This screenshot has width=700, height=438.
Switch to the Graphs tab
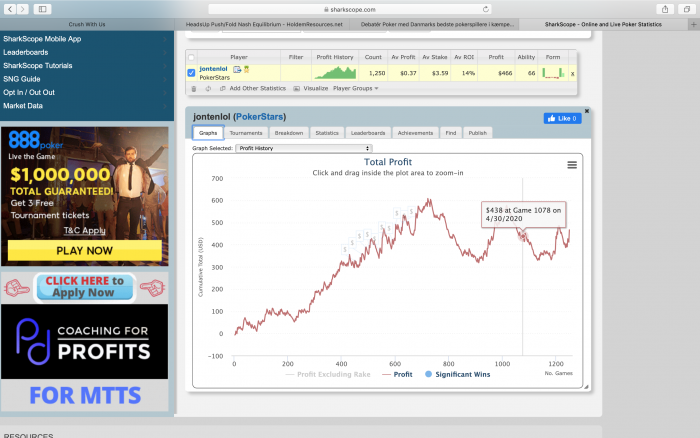pos(208,133)
